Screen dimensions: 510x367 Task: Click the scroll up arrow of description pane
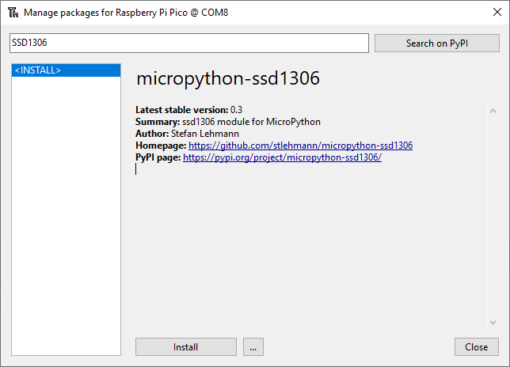tap(493, 111)
